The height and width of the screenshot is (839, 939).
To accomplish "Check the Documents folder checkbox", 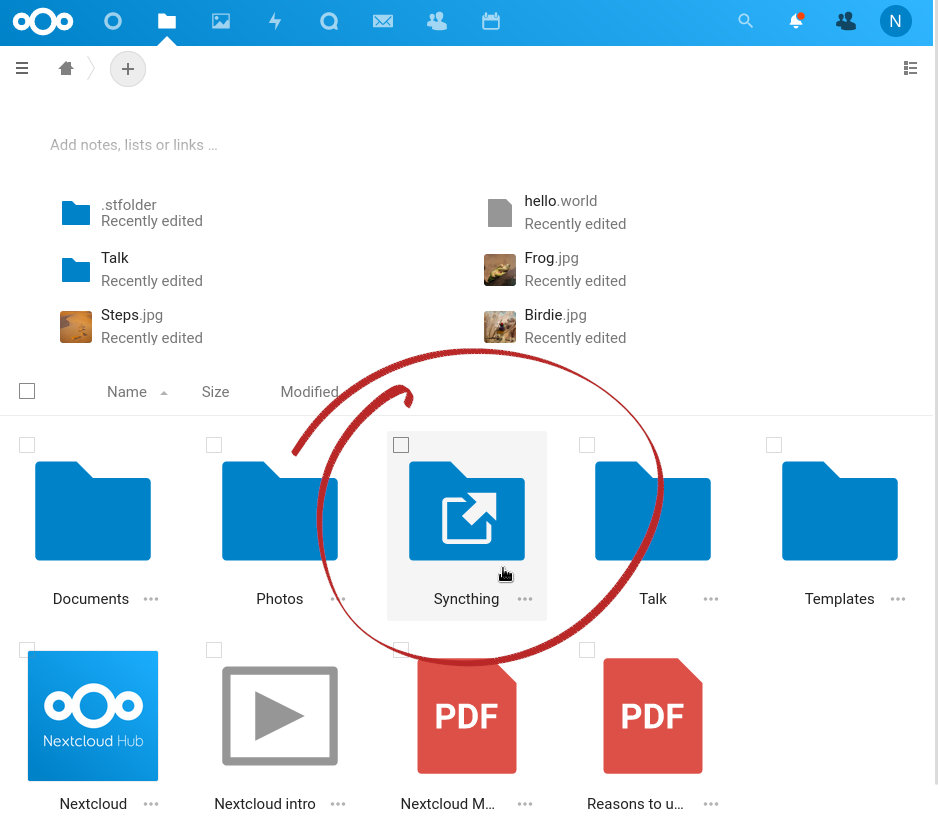I will (x=27, y=445).
